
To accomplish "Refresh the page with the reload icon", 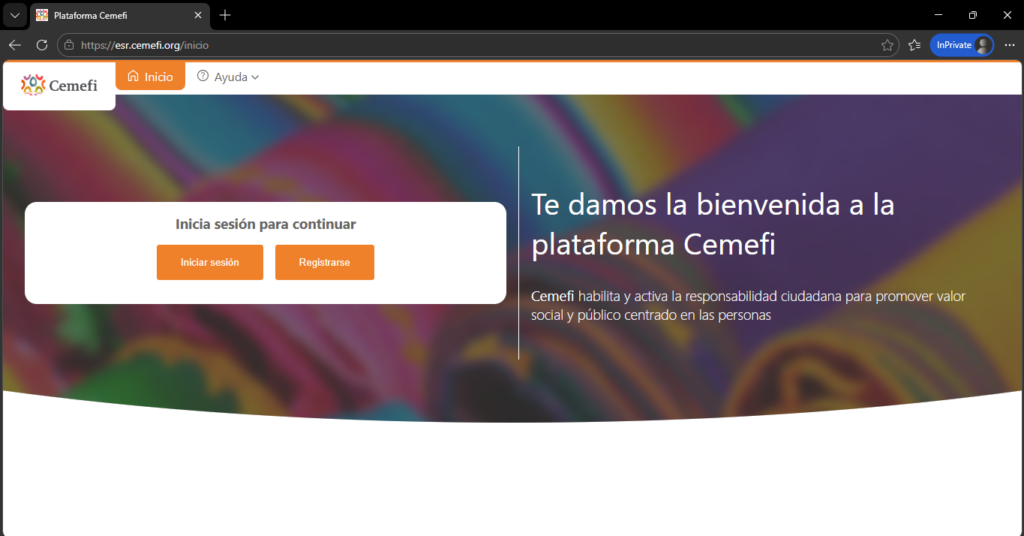I will (42, 45).
